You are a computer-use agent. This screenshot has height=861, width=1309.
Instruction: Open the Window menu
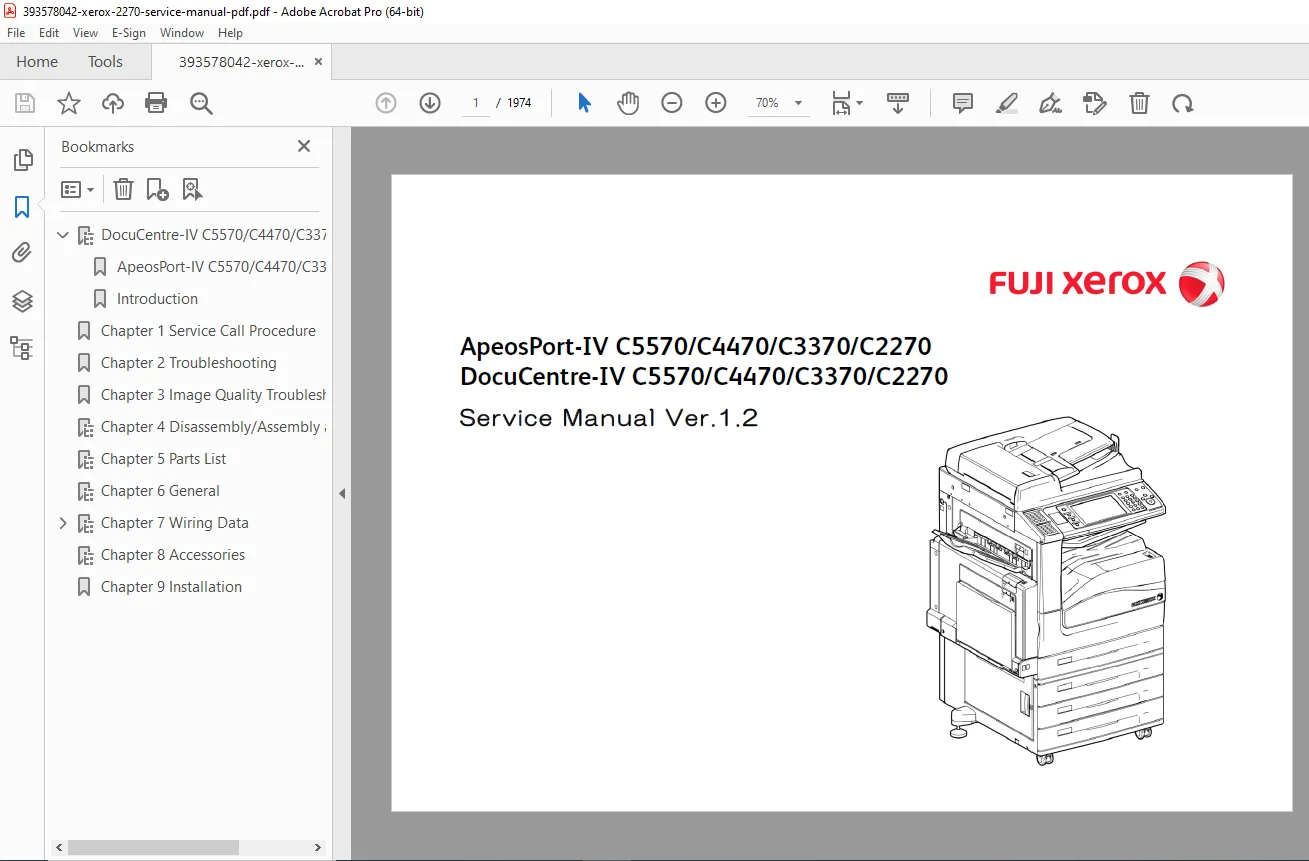[x=182, y=33]
